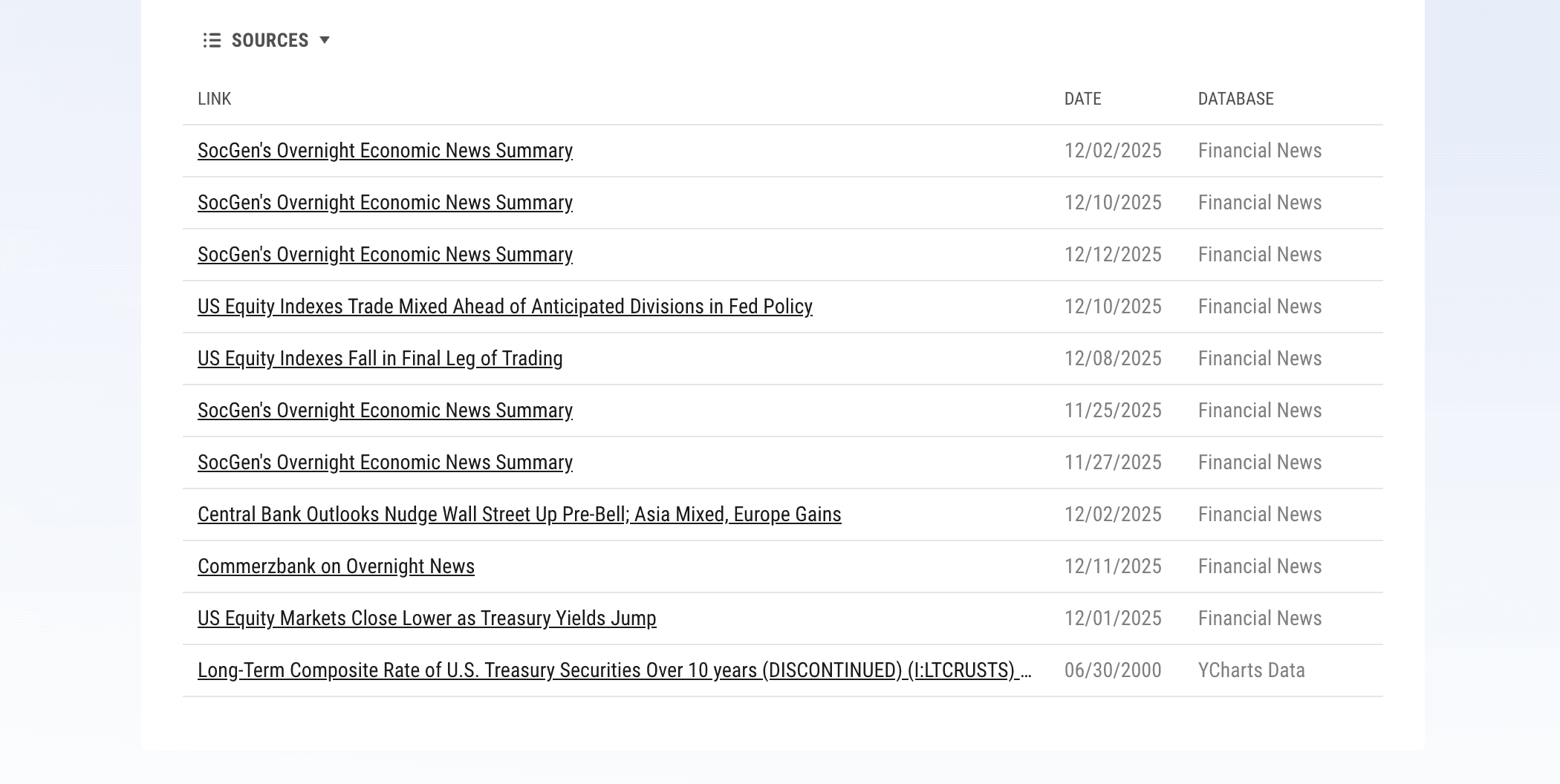Select the YCharts Data database cell

pos(1252,670)
